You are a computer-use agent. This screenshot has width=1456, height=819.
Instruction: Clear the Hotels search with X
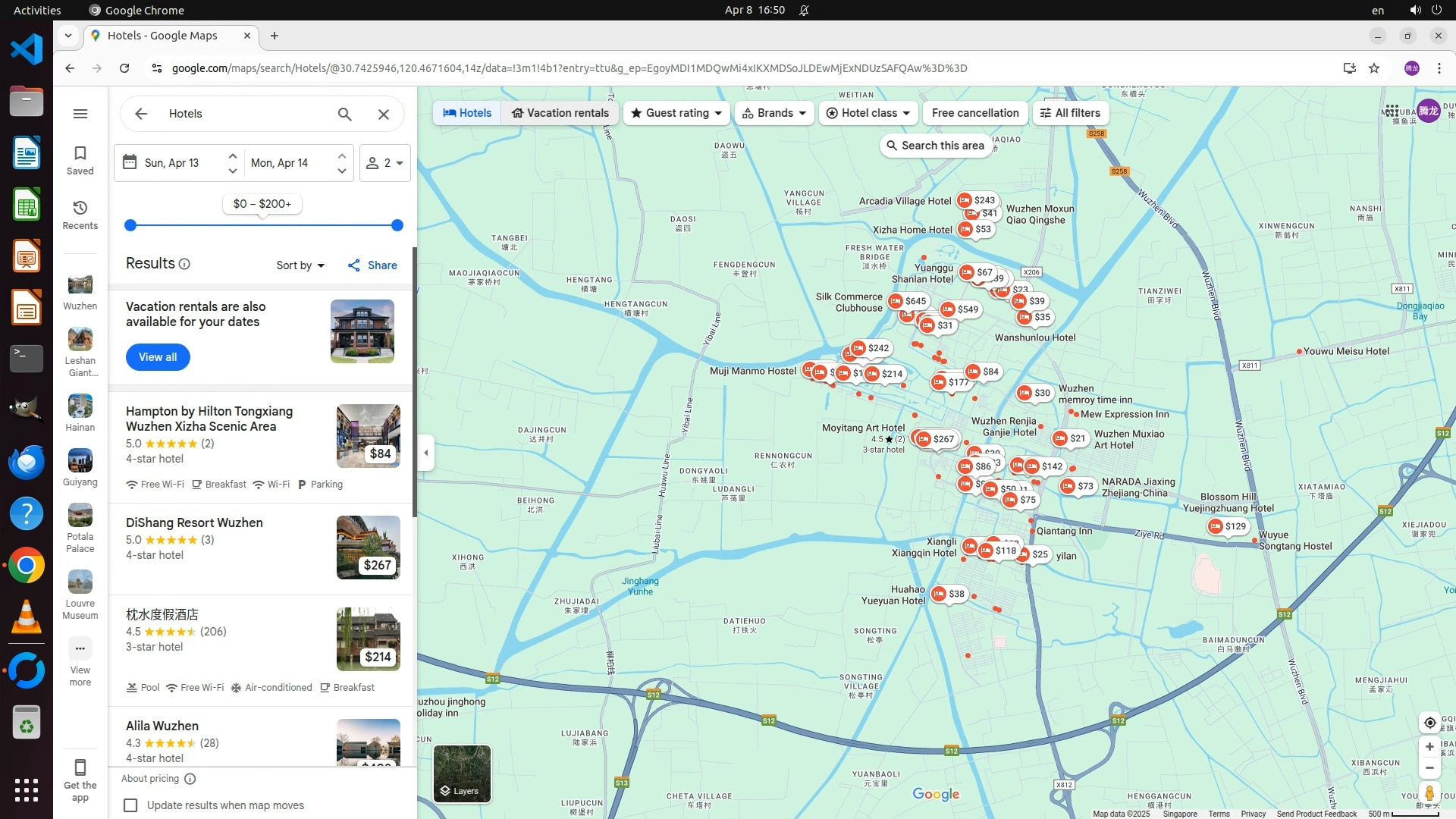pos(384,114)
